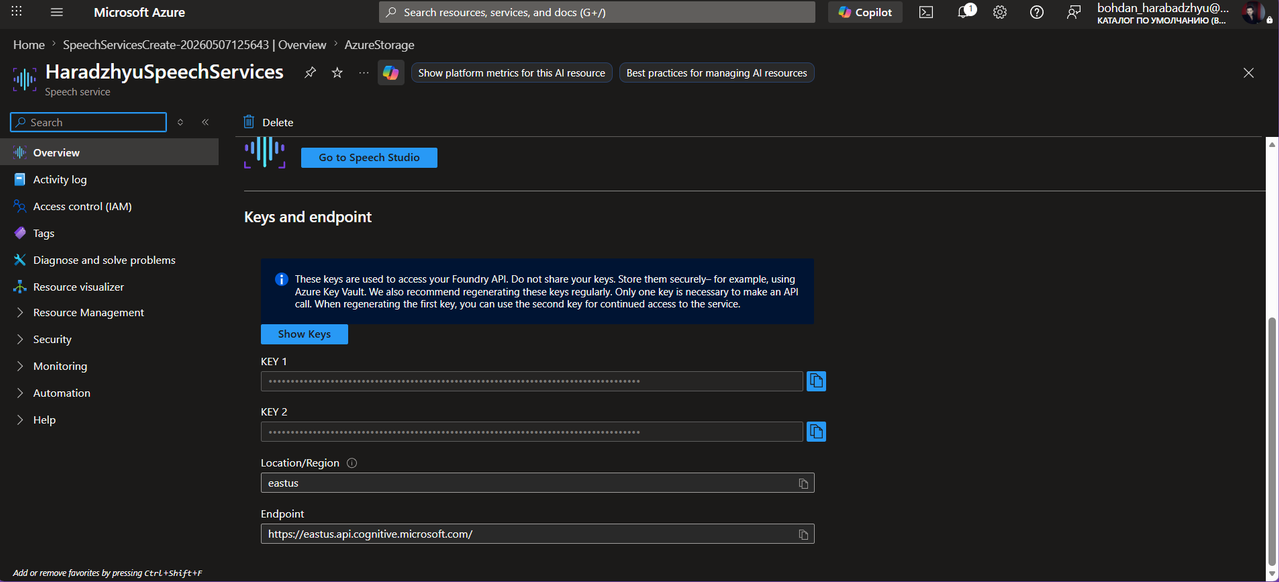Open the notifications bell
Screen dimensions: 1279x582
(x=964, y=12)
